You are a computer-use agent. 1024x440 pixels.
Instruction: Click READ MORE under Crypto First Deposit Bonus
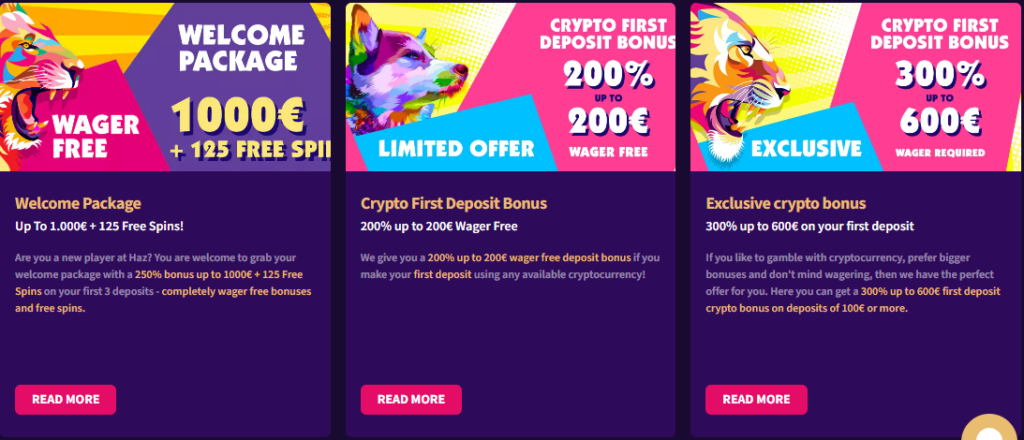[x=411, y=399]
